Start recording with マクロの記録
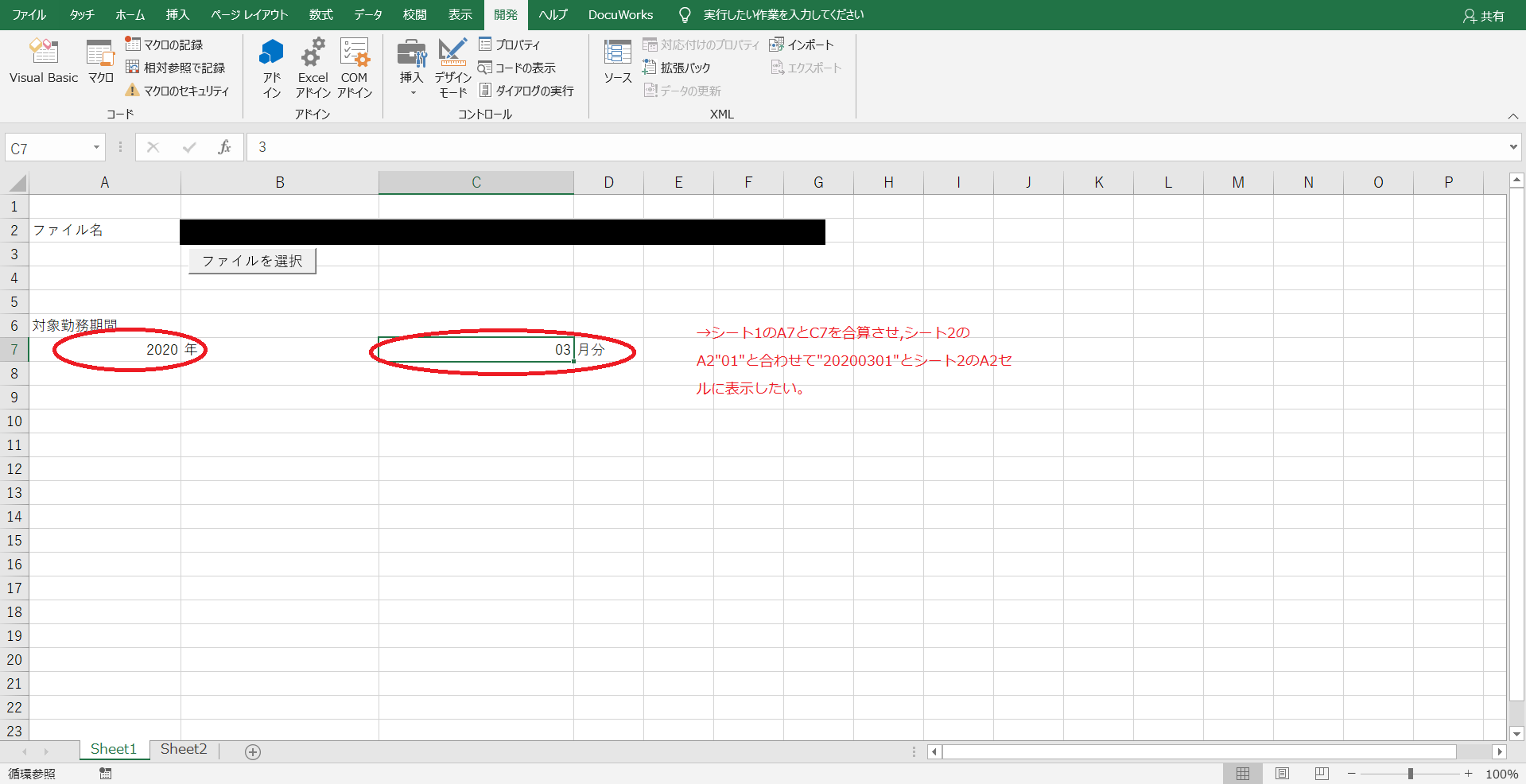Screen dimensions: 1526x784 click(x=164, y=45)
